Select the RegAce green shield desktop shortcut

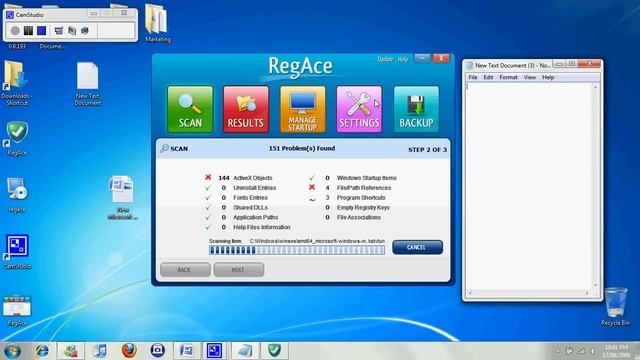pyautogui.click(x=17, y=139)
